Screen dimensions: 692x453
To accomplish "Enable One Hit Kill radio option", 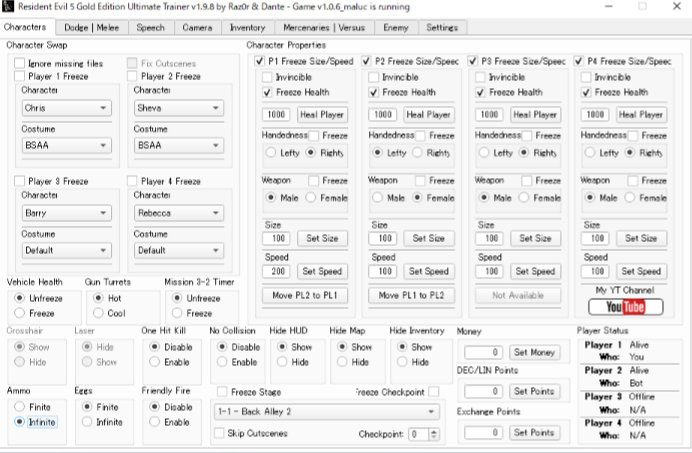I will tap(154, 362).
